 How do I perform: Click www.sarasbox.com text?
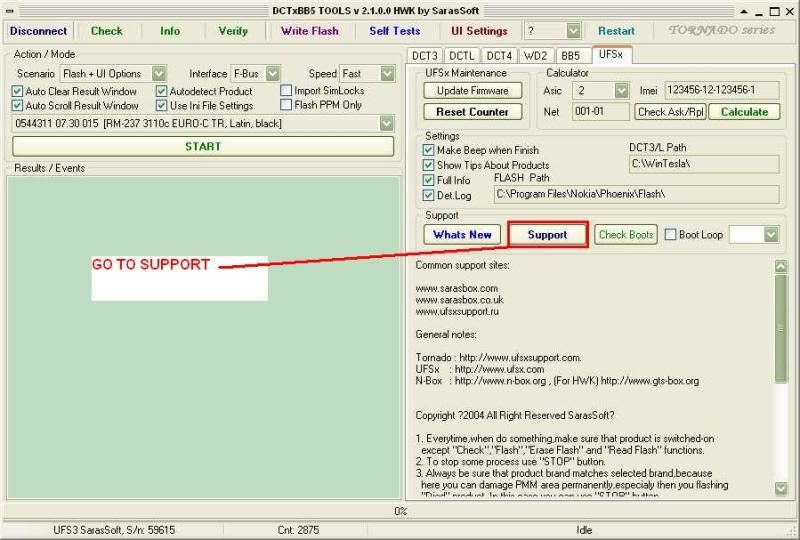coord(456,288)
